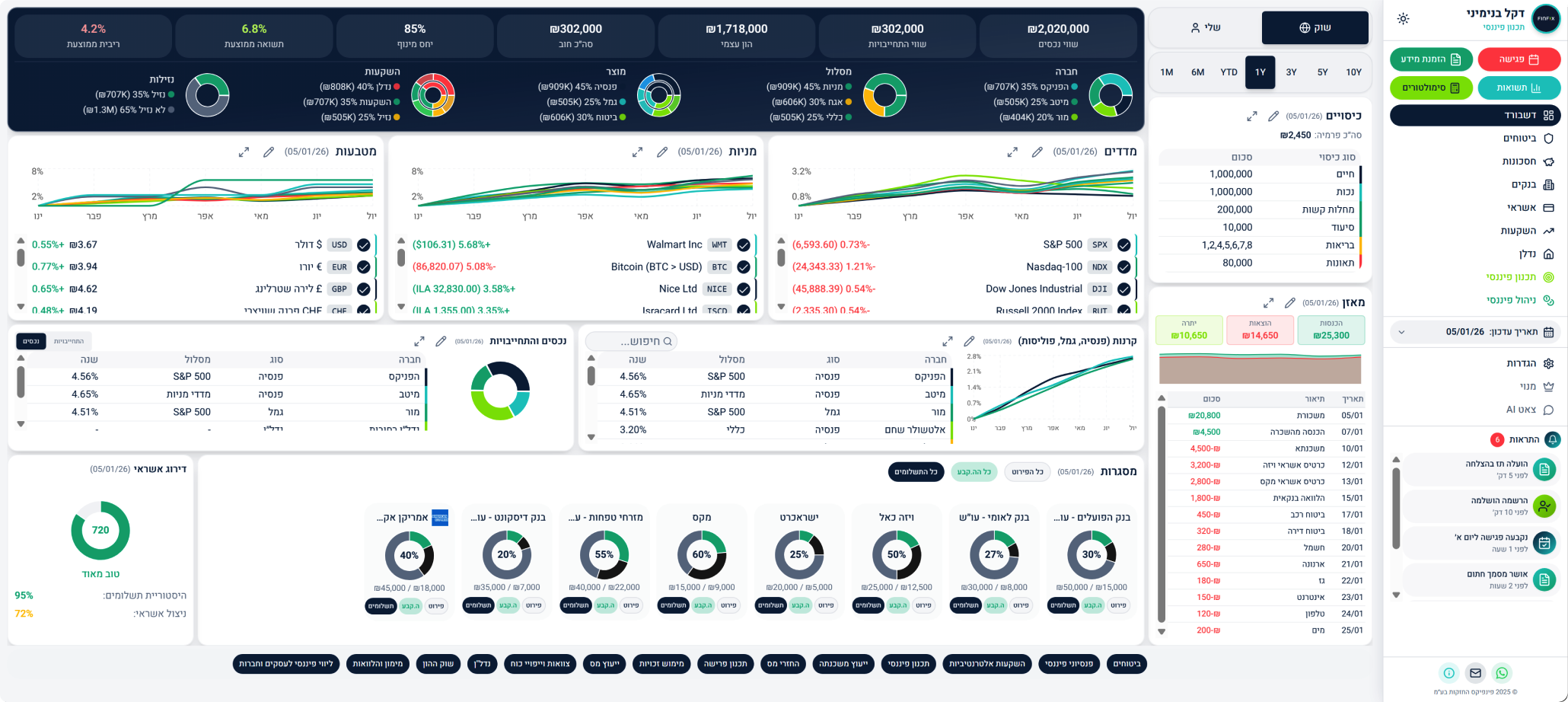Screen dimensions: 1568x702
Task: Uncheck the S&P 500 index checkbox
Action: 1123,245
